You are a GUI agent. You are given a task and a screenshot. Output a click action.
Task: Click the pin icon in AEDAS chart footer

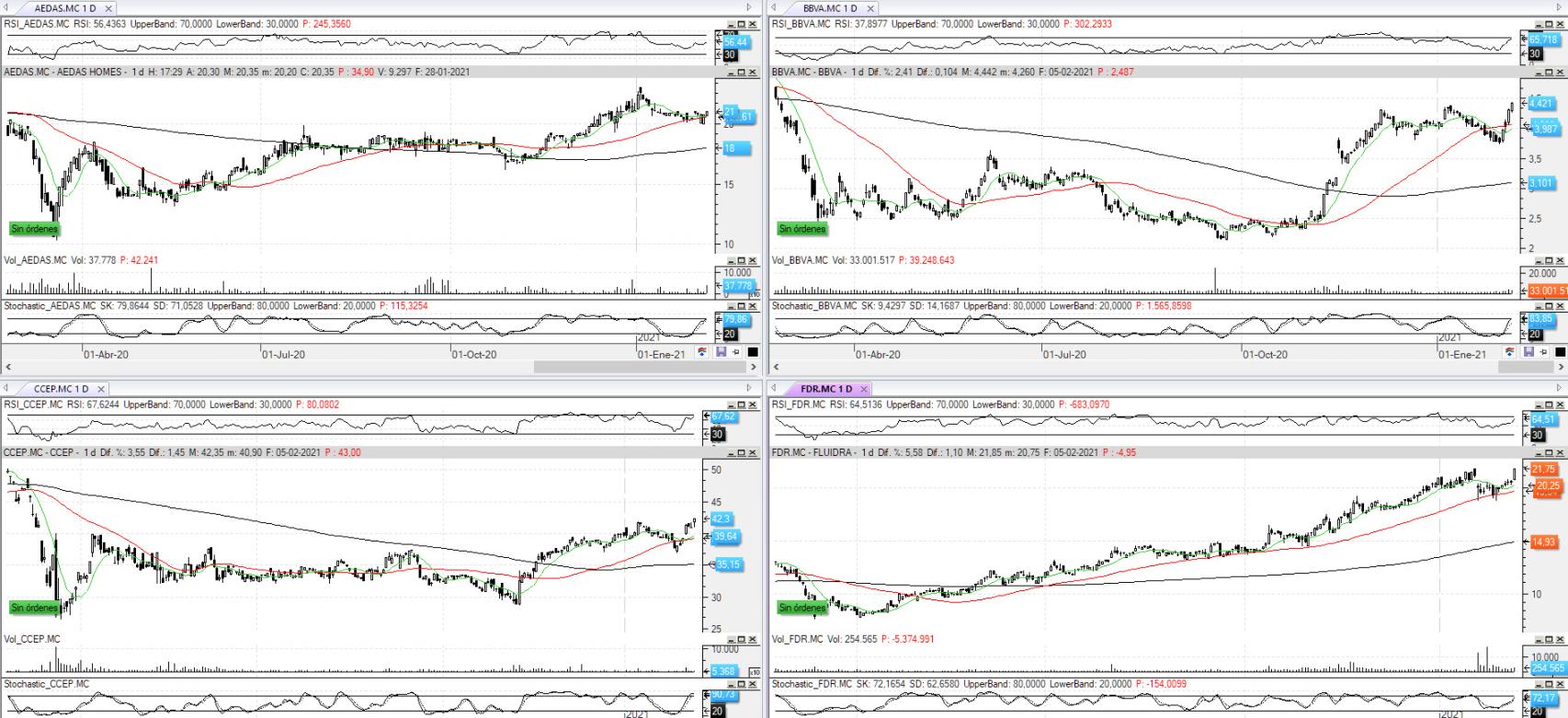pyautogui.click(x=736, y=353)
